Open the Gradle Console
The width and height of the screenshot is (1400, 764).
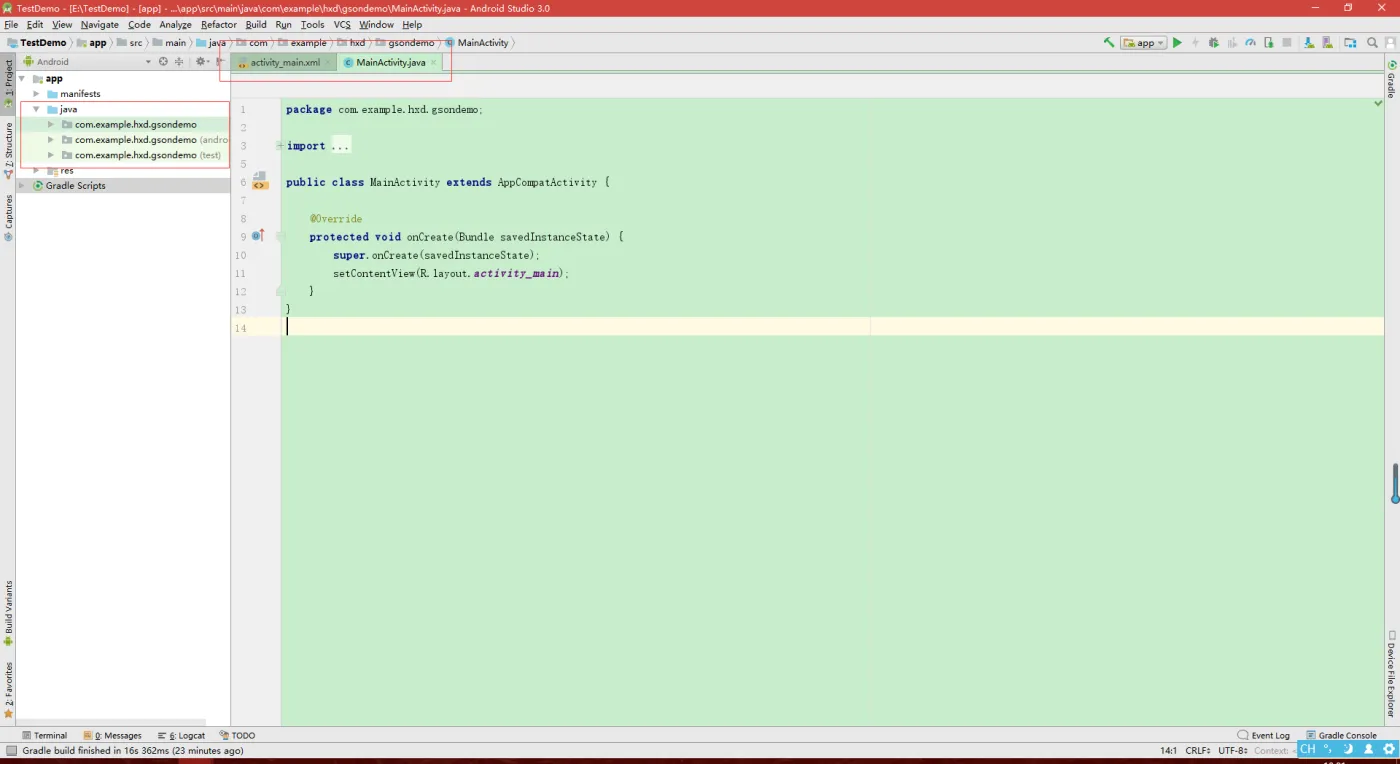[x=1341, y=735]
